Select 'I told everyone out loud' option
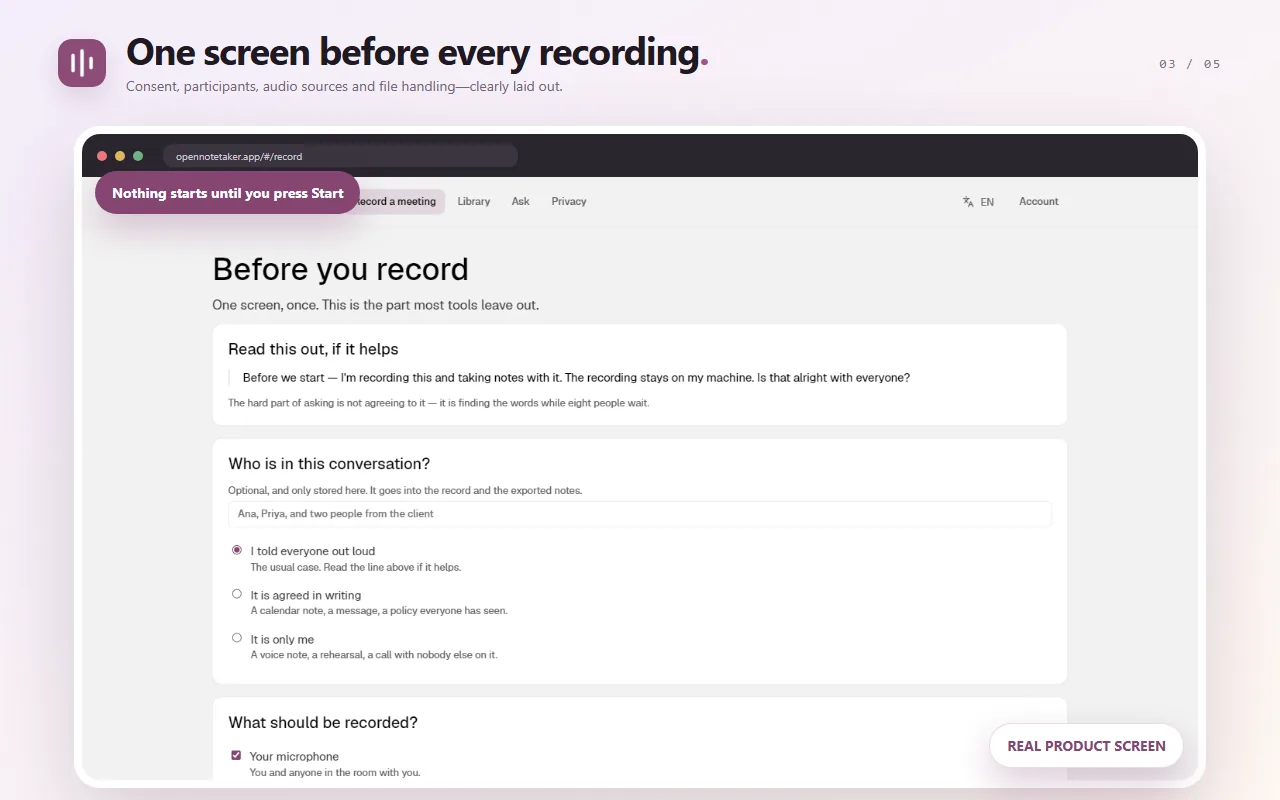Screen dimensions: 1280x800 tap(237, 550)
